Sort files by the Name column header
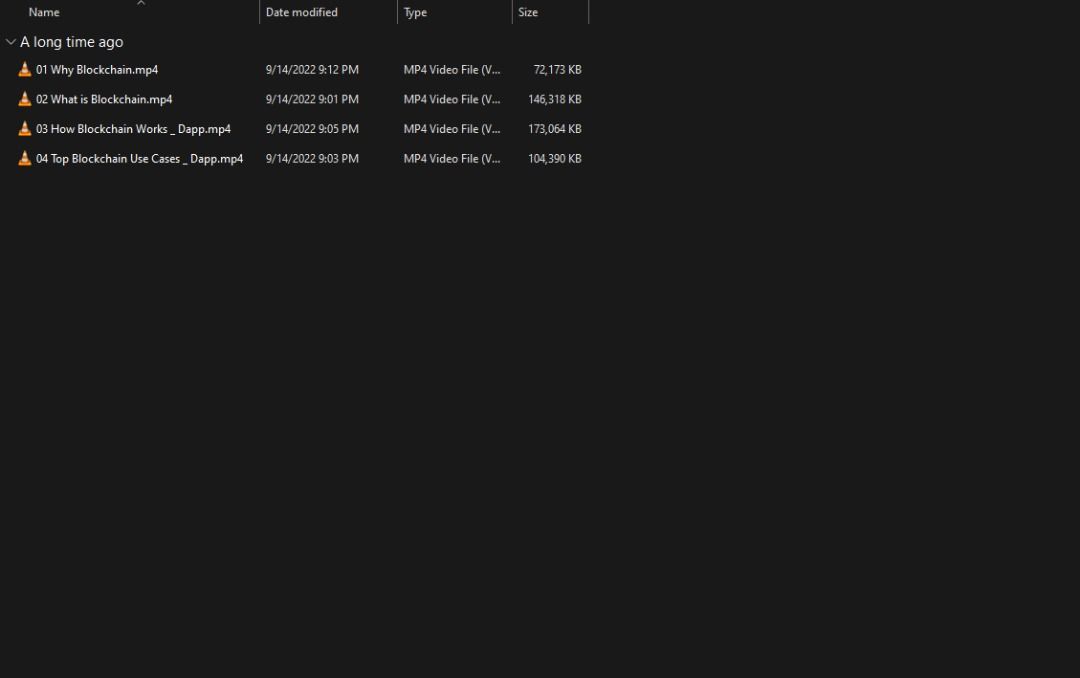 point(44,13)
